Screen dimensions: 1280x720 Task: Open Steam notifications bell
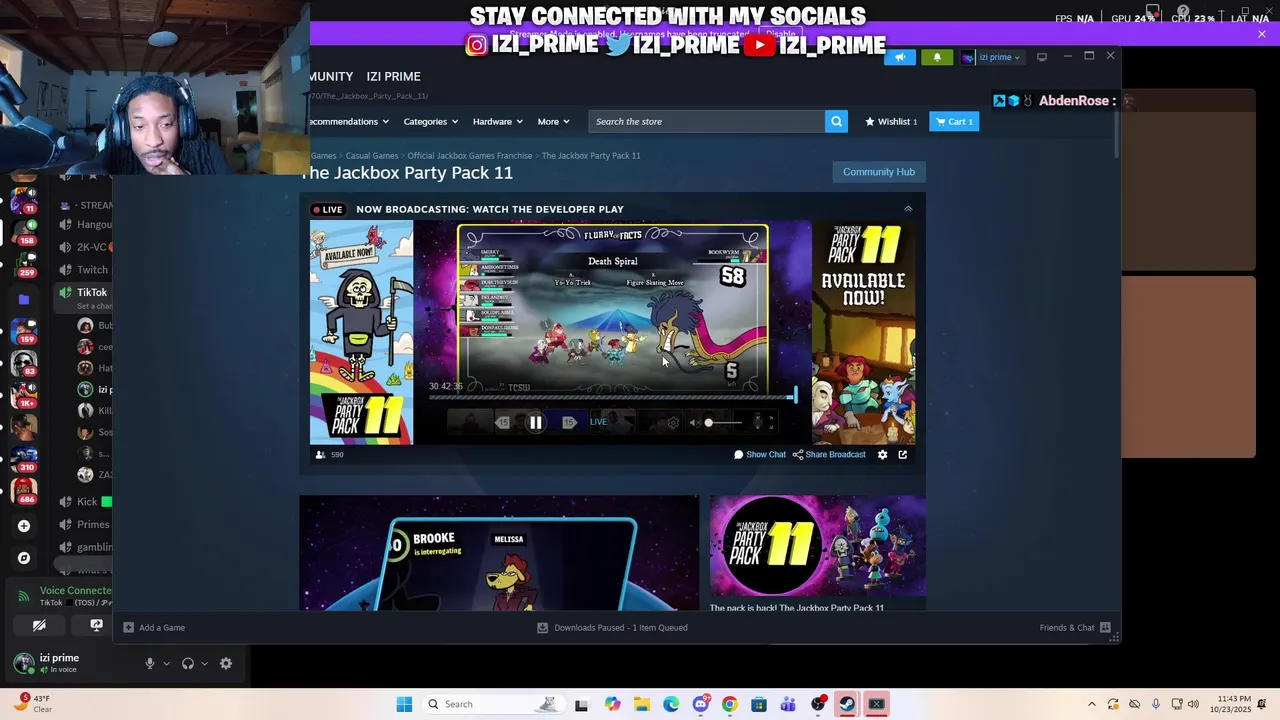tap(937, 57)
